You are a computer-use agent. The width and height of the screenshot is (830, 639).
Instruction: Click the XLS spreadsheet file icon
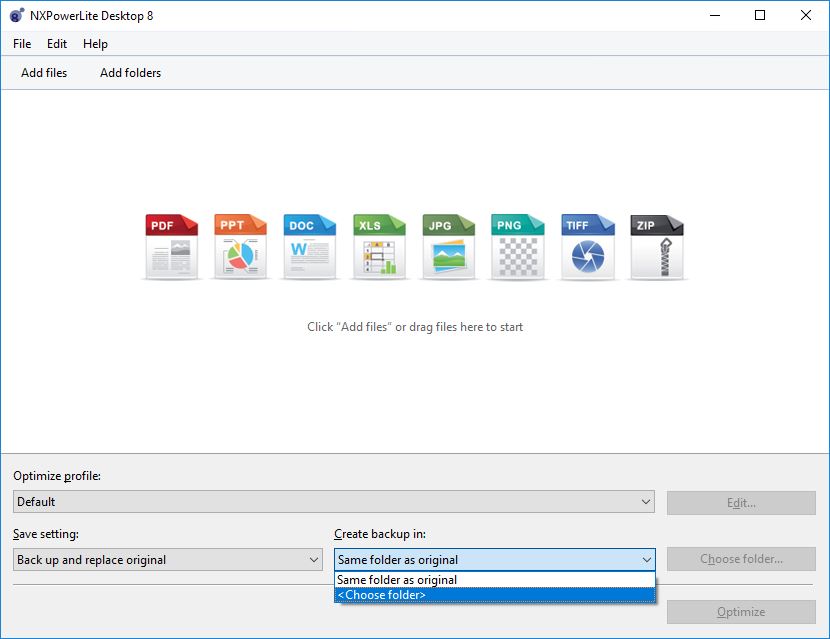pos(379,247)
